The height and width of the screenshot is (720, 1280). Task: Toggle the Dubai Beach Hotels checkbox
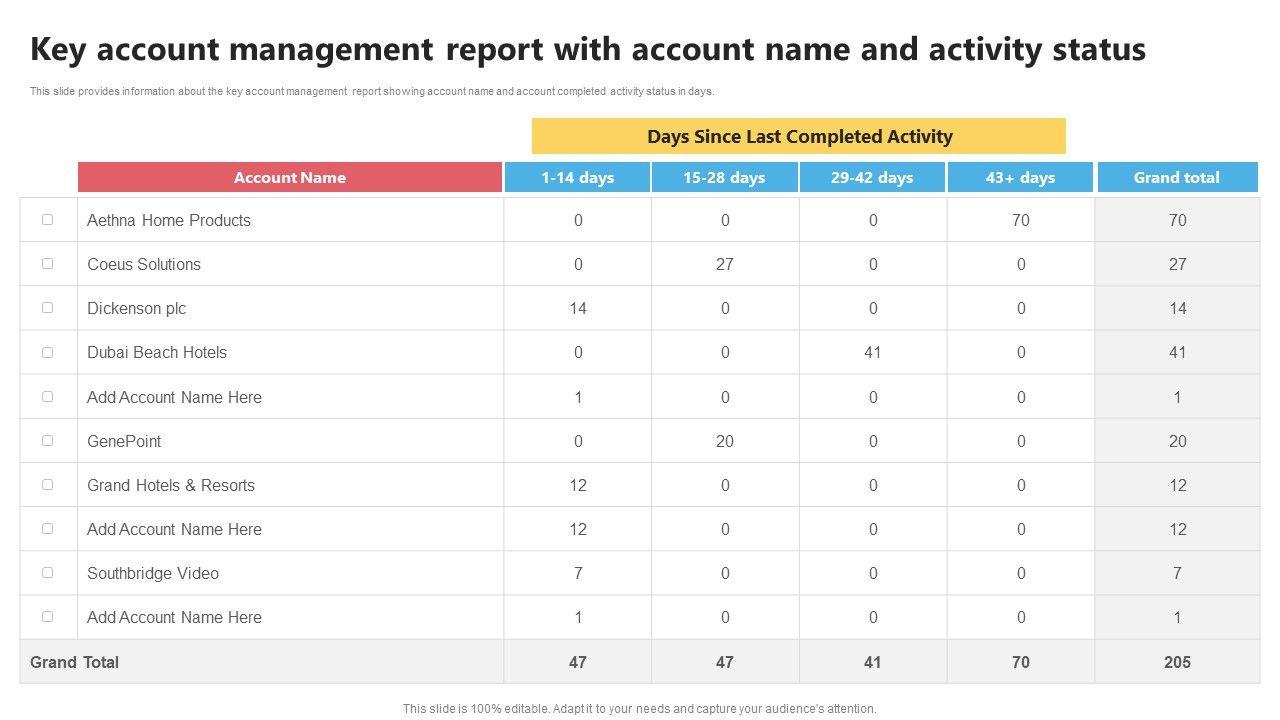pos(47,352)
